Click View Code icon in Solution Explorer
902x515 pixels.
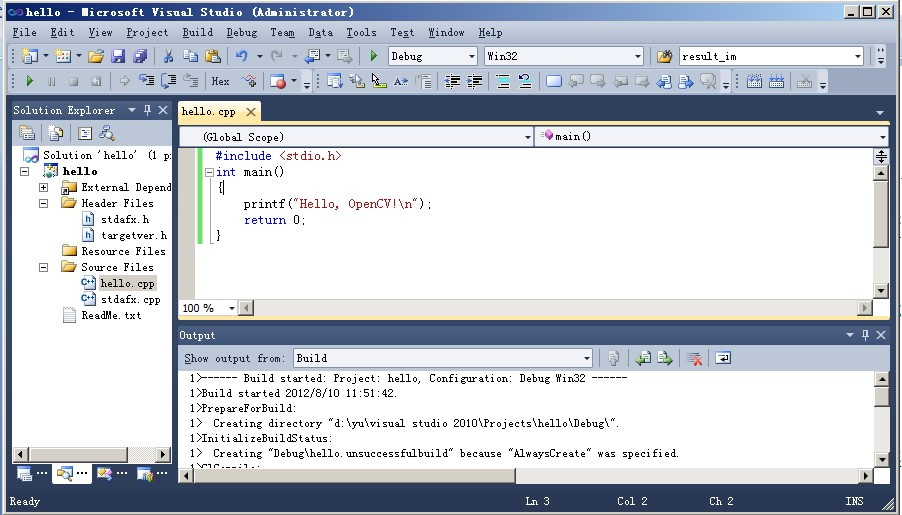pyautogui.click(x=85, y=133)
